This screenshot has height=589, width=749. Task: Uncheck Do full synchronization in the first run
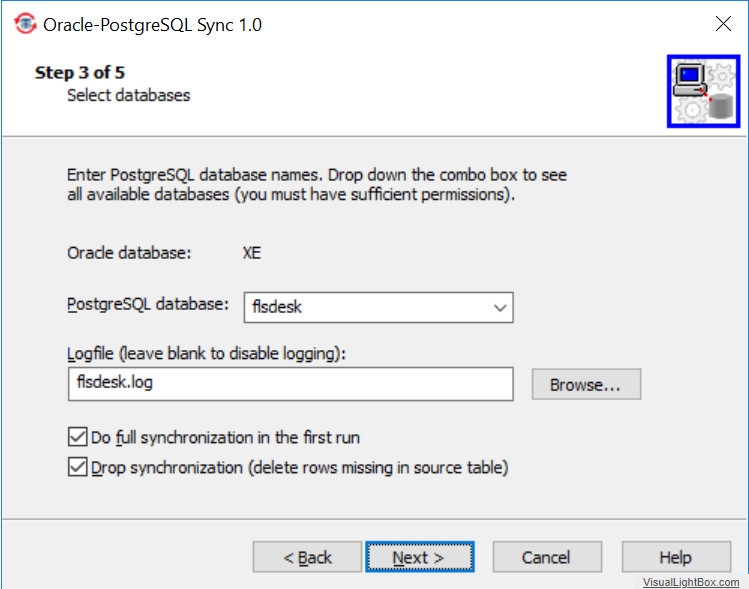click(77, 437)
